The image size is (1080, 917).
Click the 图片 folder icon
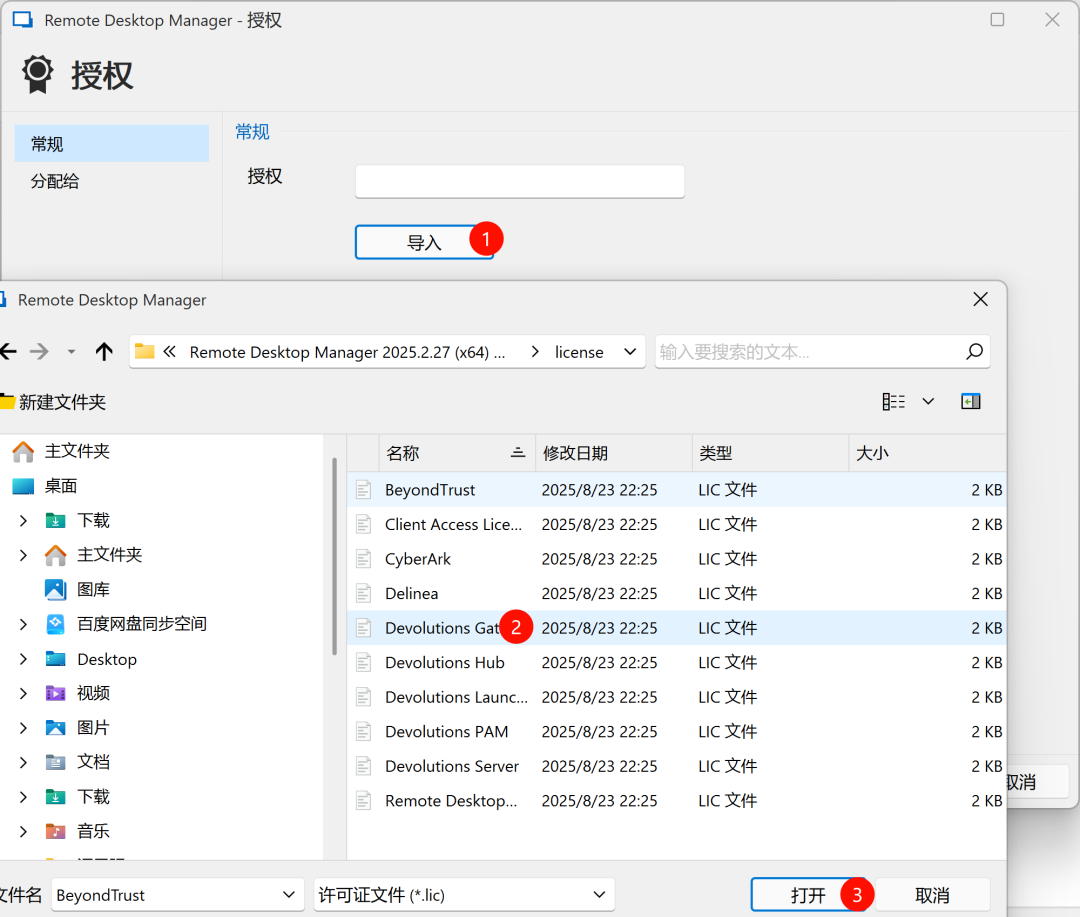tap(55, 728)
